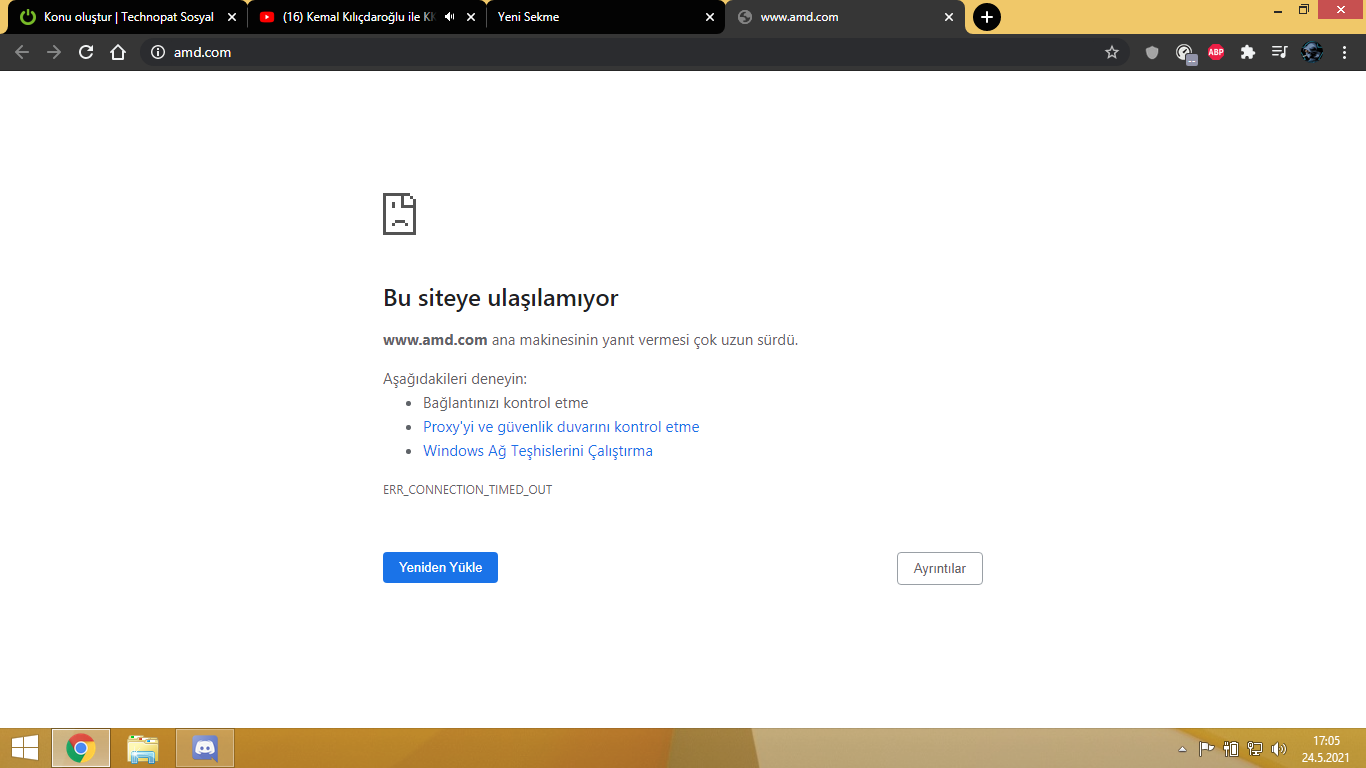
Task: Click the sad page error icon
Action: [x=399, y=214]
